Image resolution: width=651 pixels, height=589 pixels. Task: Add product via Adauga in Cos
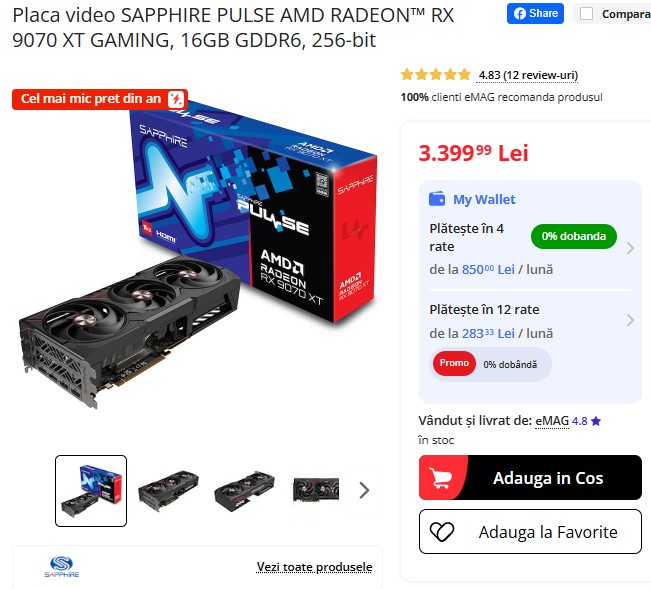click(530, 478)
